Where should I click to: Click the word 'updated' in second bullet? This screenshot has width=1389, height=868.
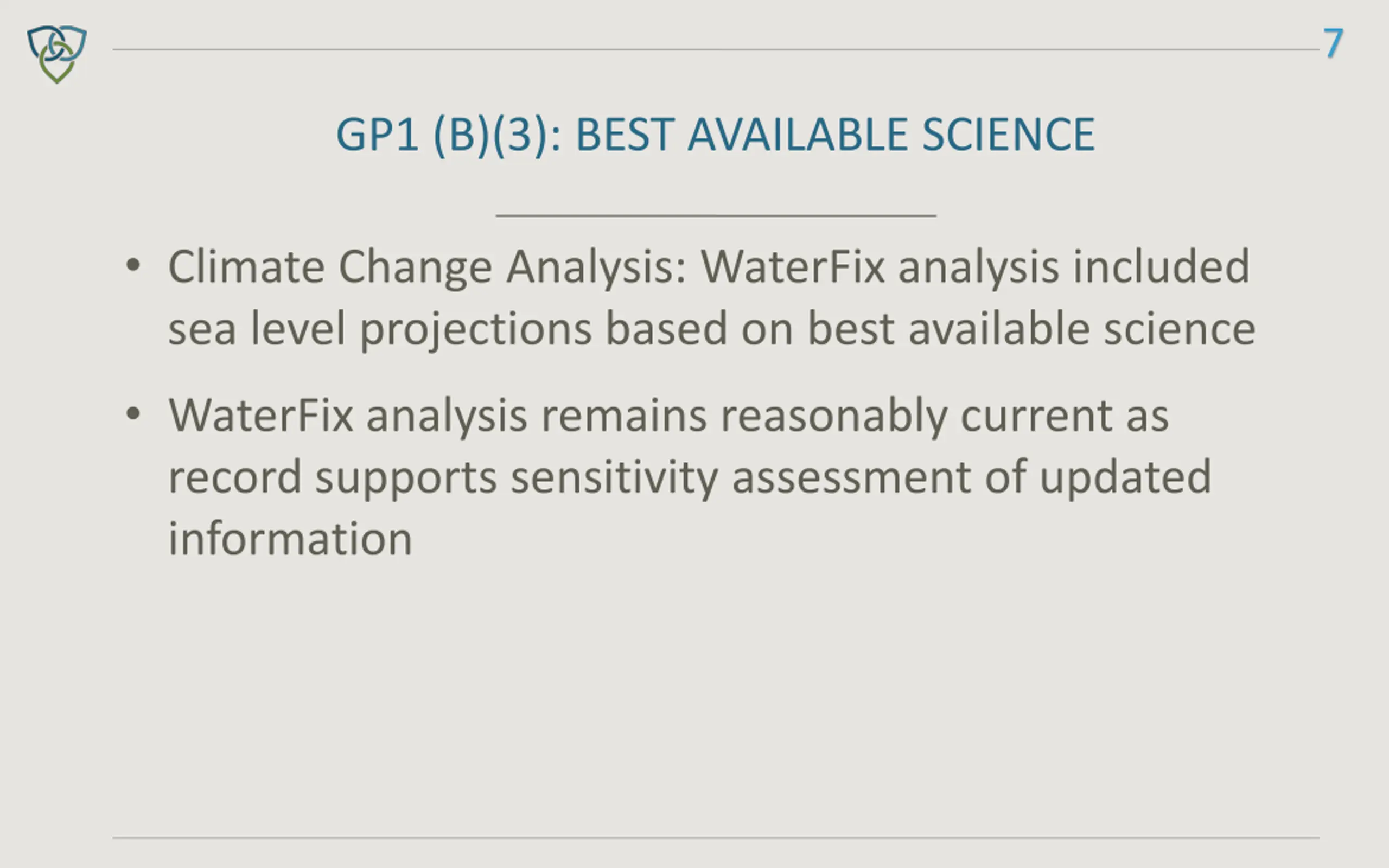click(1125, 478)
